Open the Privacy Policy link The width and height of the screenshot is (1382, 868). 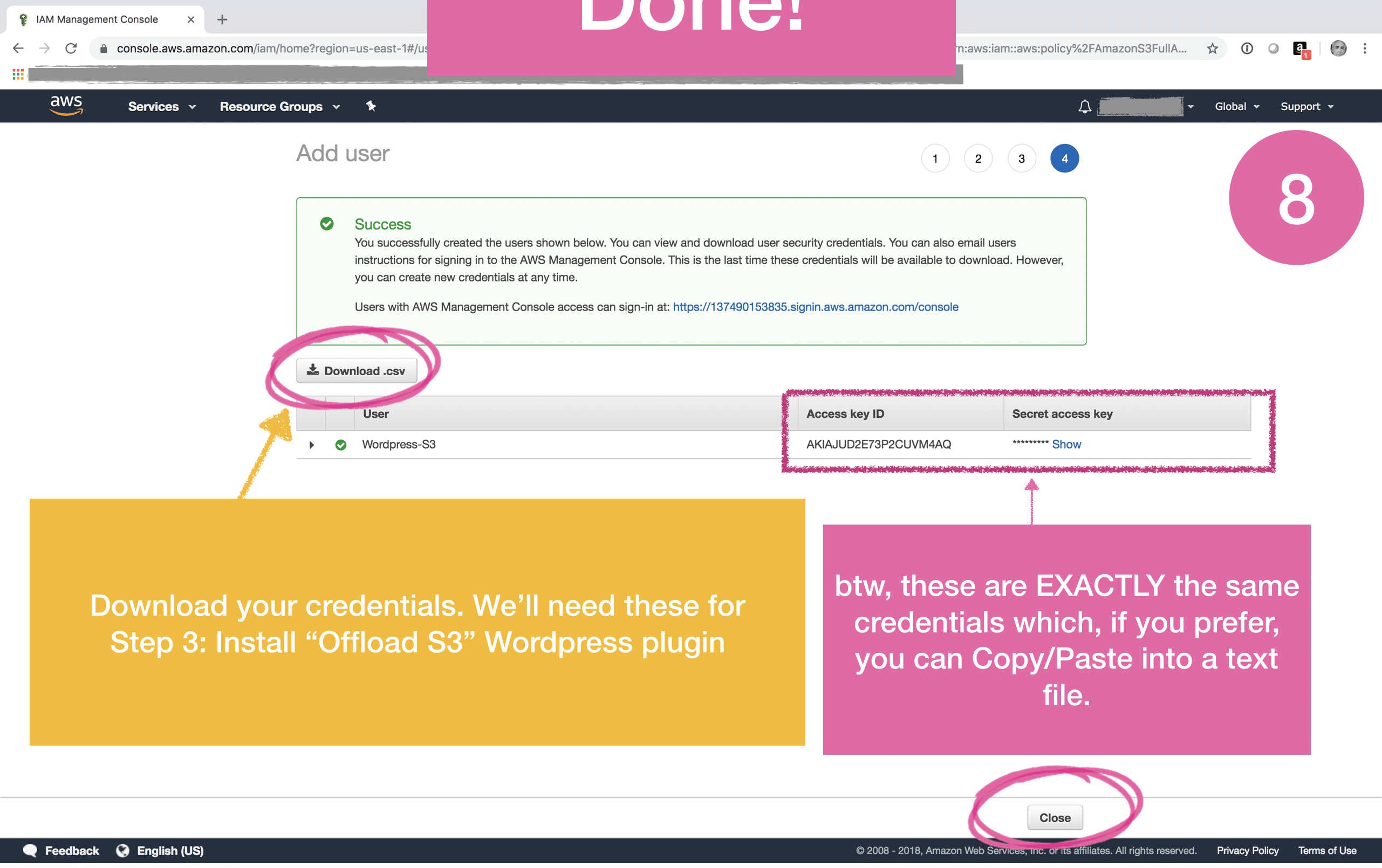tap(1247, 850)
